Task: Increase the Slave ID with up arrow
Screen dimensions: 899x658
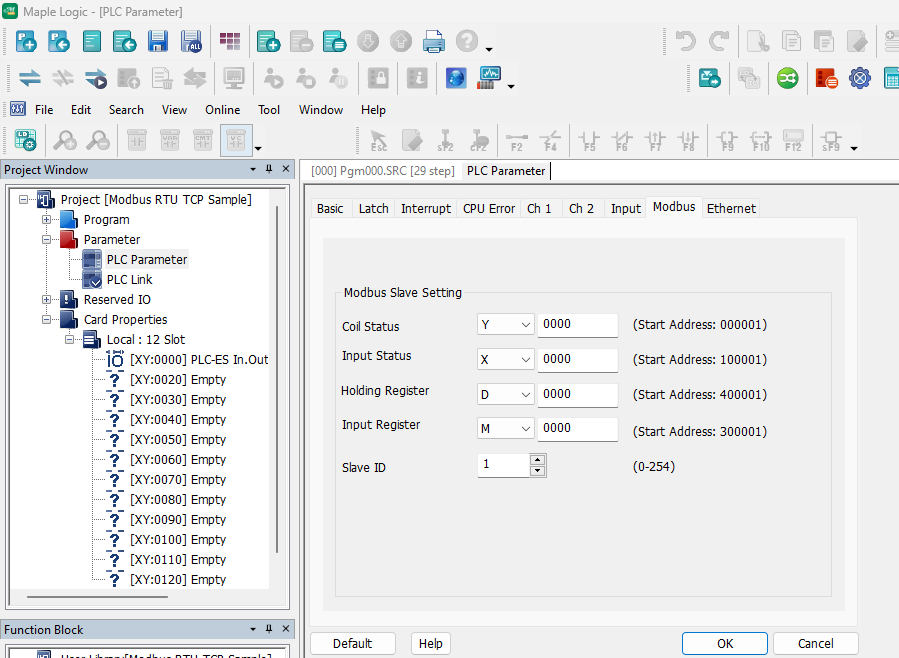Action: pyautogui.click(x=537, y=460)
